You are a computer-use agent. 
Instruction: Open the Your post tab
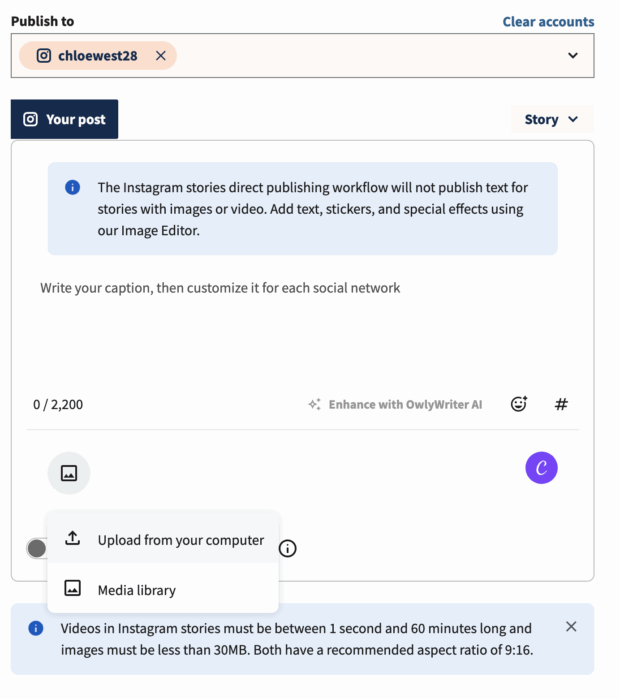tap(64, 119)
